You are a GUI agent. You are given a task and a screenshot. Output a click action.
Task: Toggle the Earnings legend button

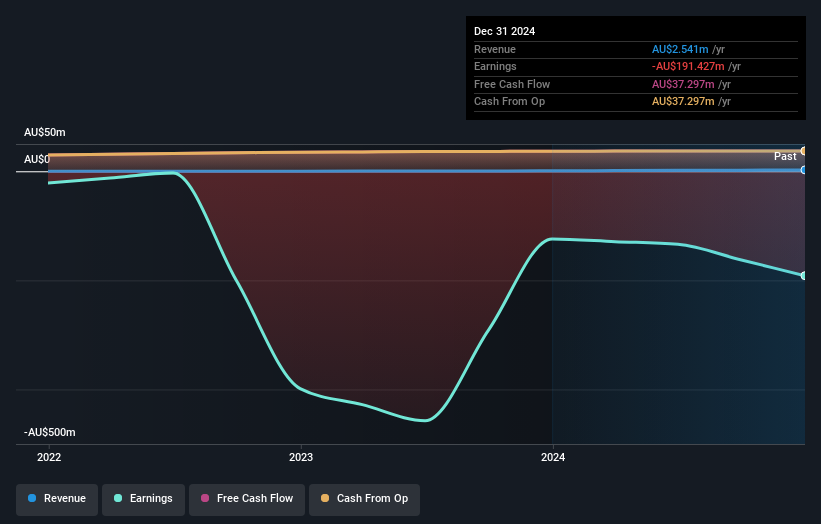tap(143, 499)
